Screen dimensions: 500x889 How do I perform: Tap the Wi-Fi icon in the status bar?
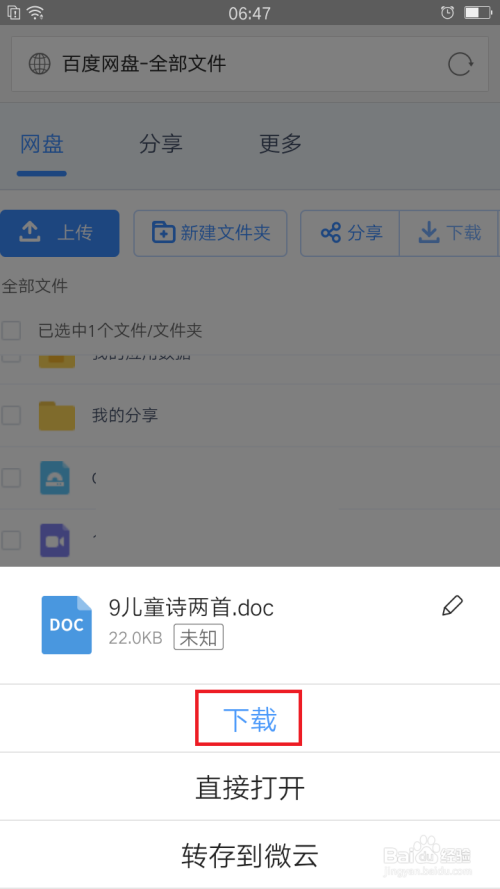coord(36,12)
